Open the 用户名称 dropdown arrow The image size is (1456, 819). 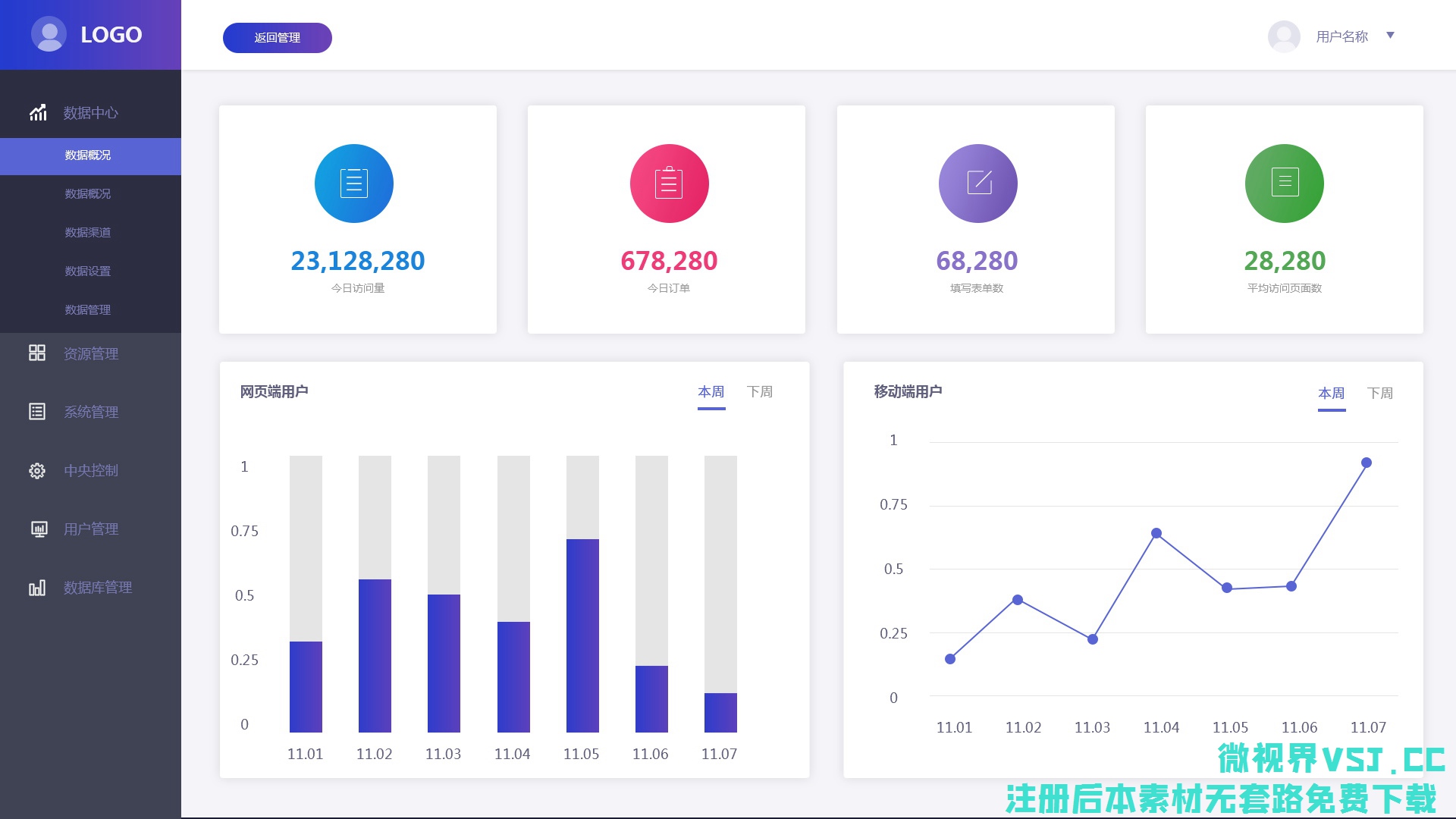click(x=1390, y=36)
